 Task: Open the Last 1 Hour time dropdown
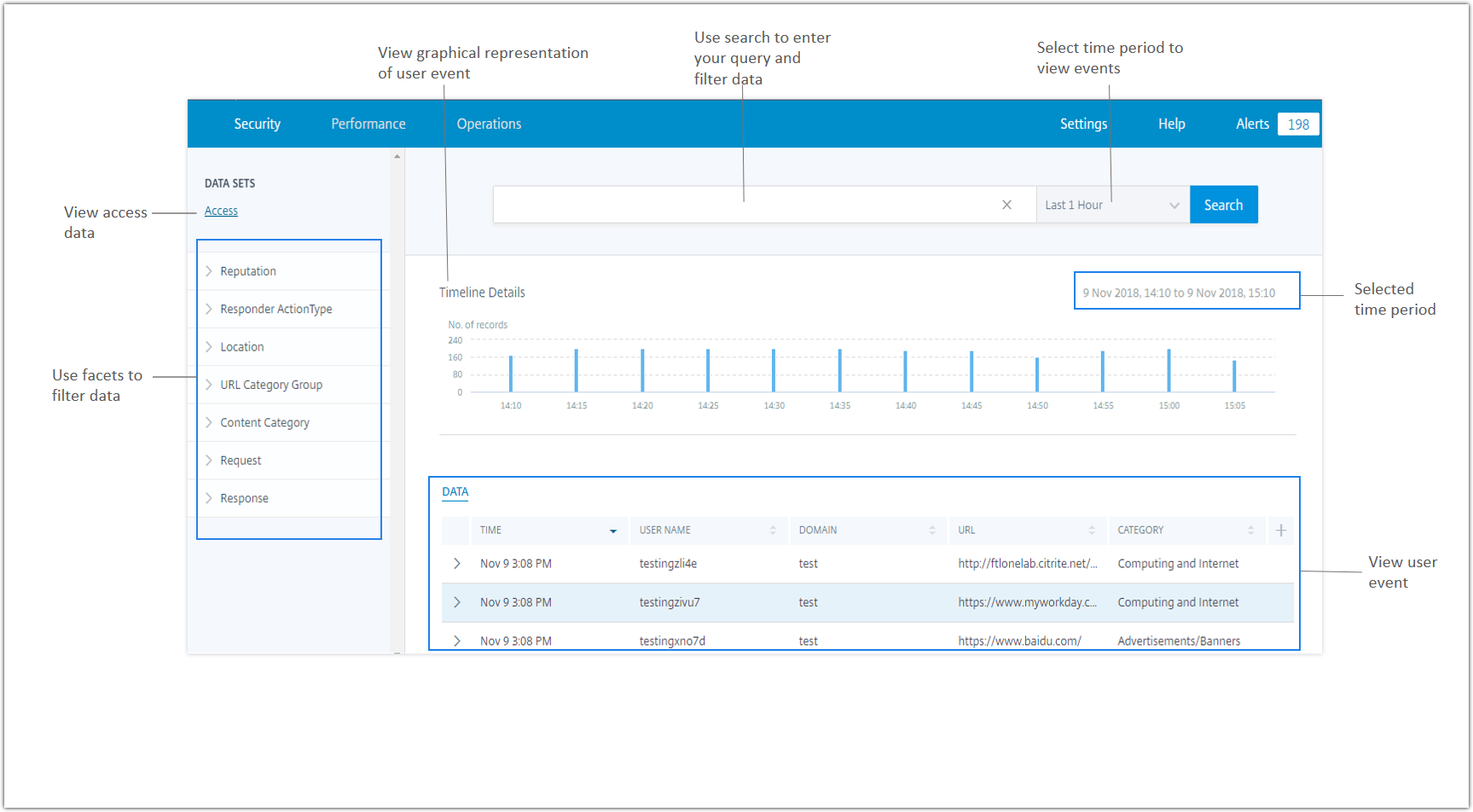point(1112,206)
